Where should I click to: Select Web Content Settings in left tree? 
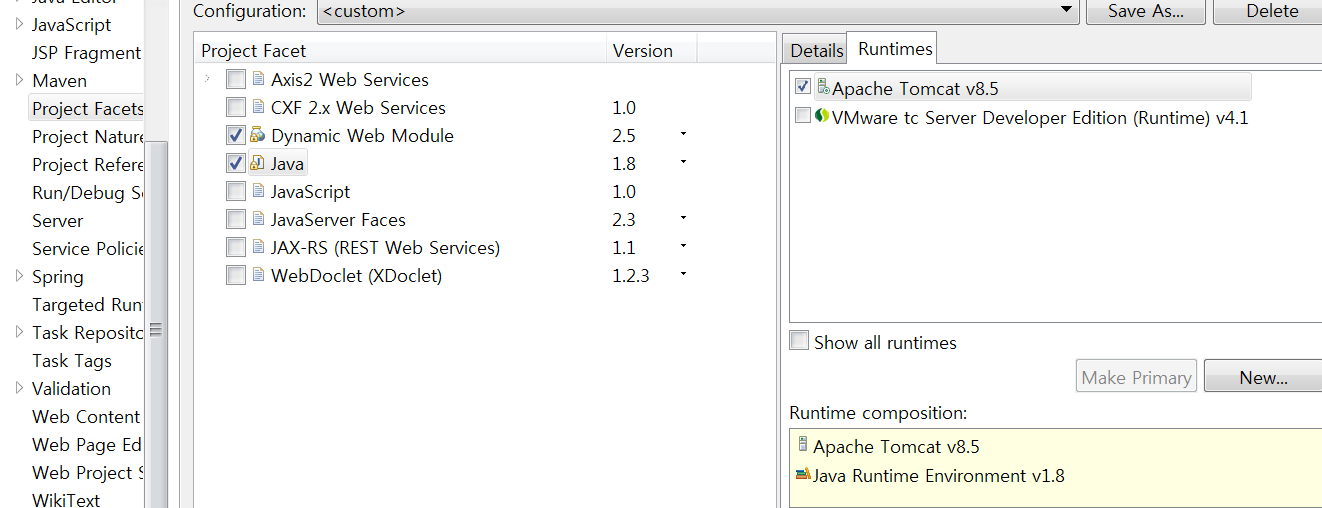[86, 416]
